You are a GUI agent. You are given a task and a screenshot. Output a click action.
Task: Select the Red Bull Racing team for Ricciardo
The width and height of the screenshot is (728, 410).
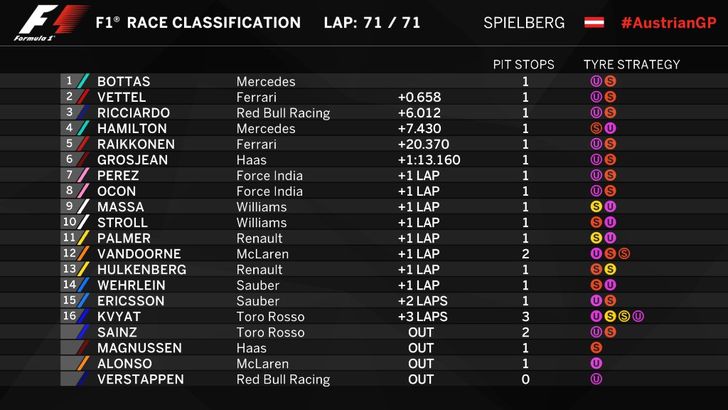(x=283, y=113)
